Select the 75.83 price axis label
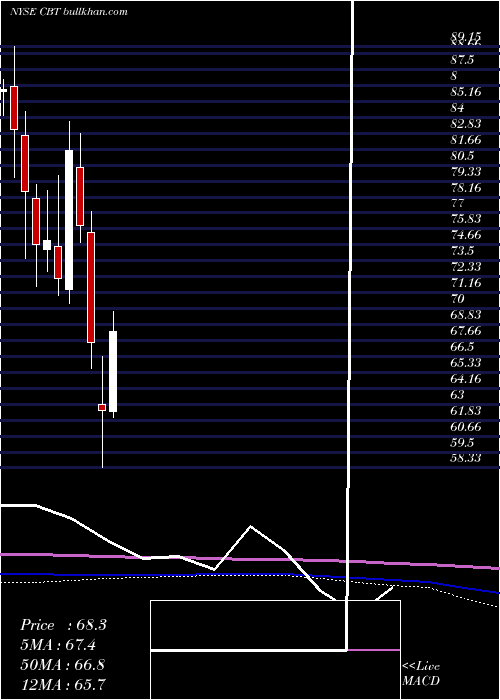 pos(466,219)
